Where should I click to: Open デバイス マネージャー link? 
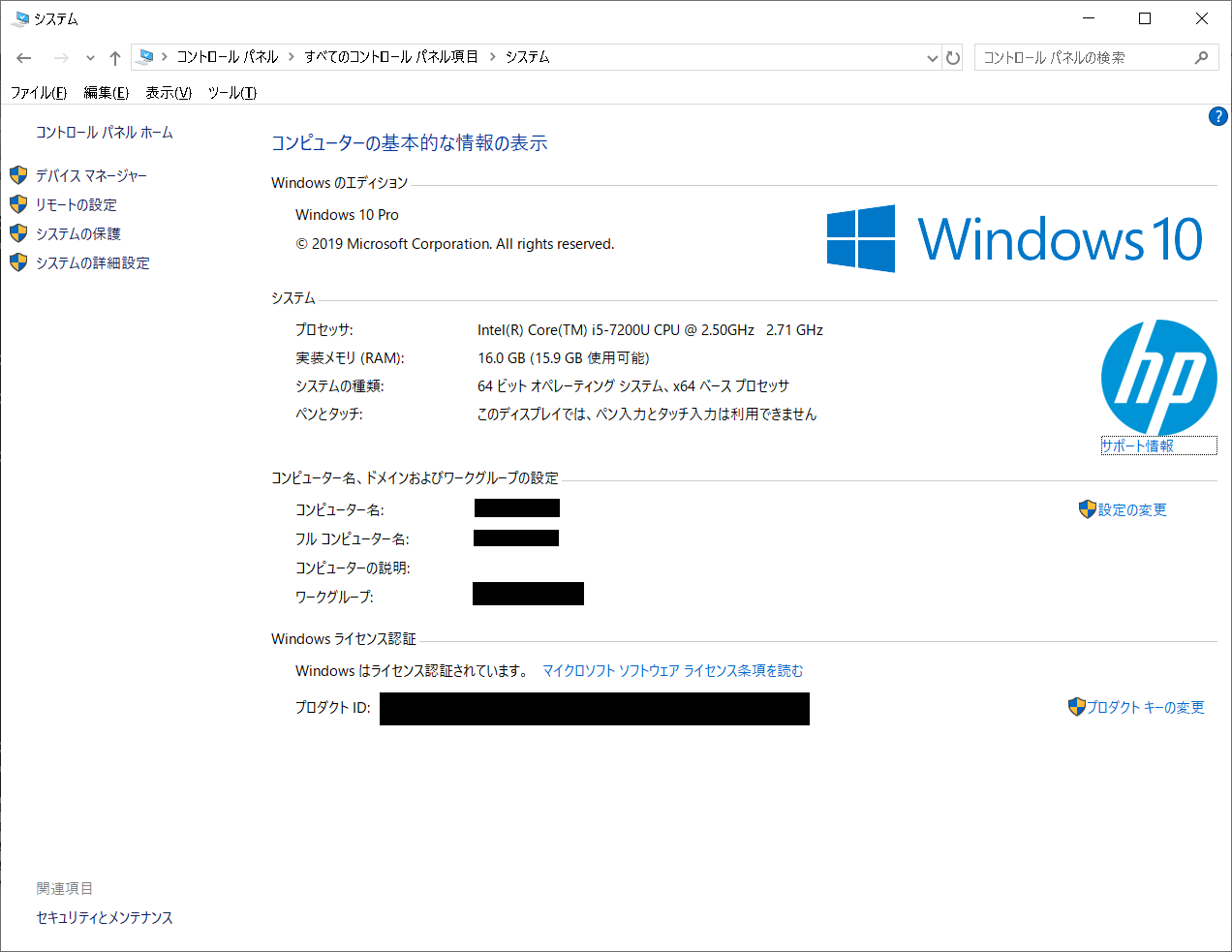pos(91,176)
